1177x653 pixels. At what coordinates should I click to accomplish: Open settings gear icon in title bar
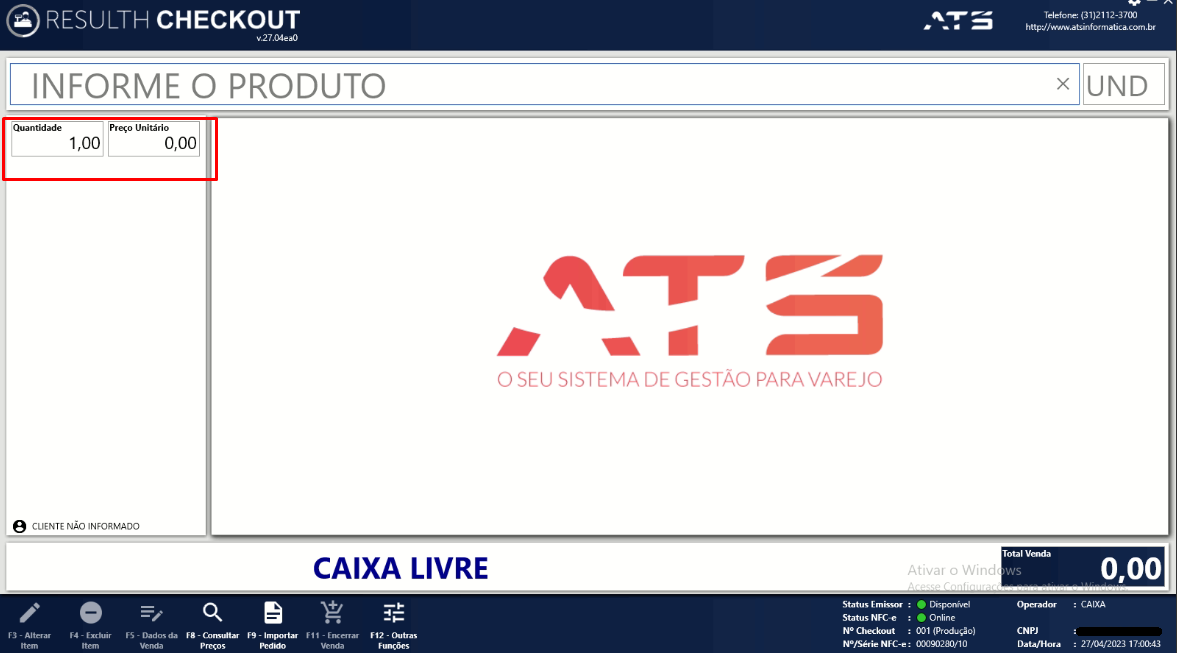click(1134, 2)
